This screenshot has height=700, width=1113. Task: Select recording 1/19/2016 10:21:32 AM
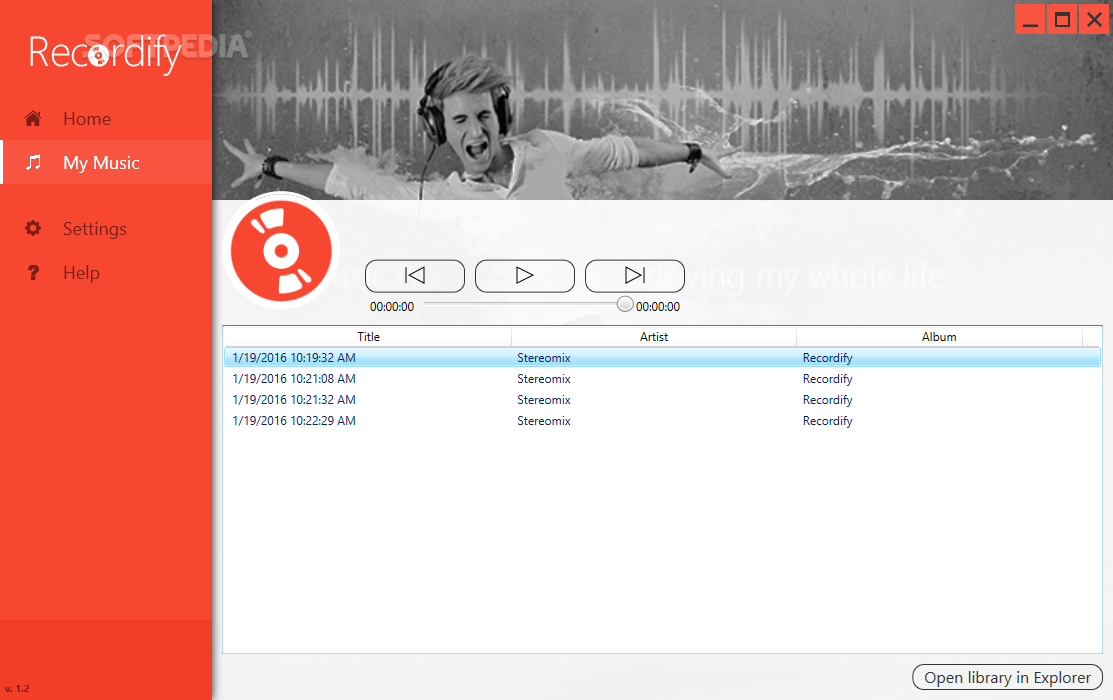point(662,400)
